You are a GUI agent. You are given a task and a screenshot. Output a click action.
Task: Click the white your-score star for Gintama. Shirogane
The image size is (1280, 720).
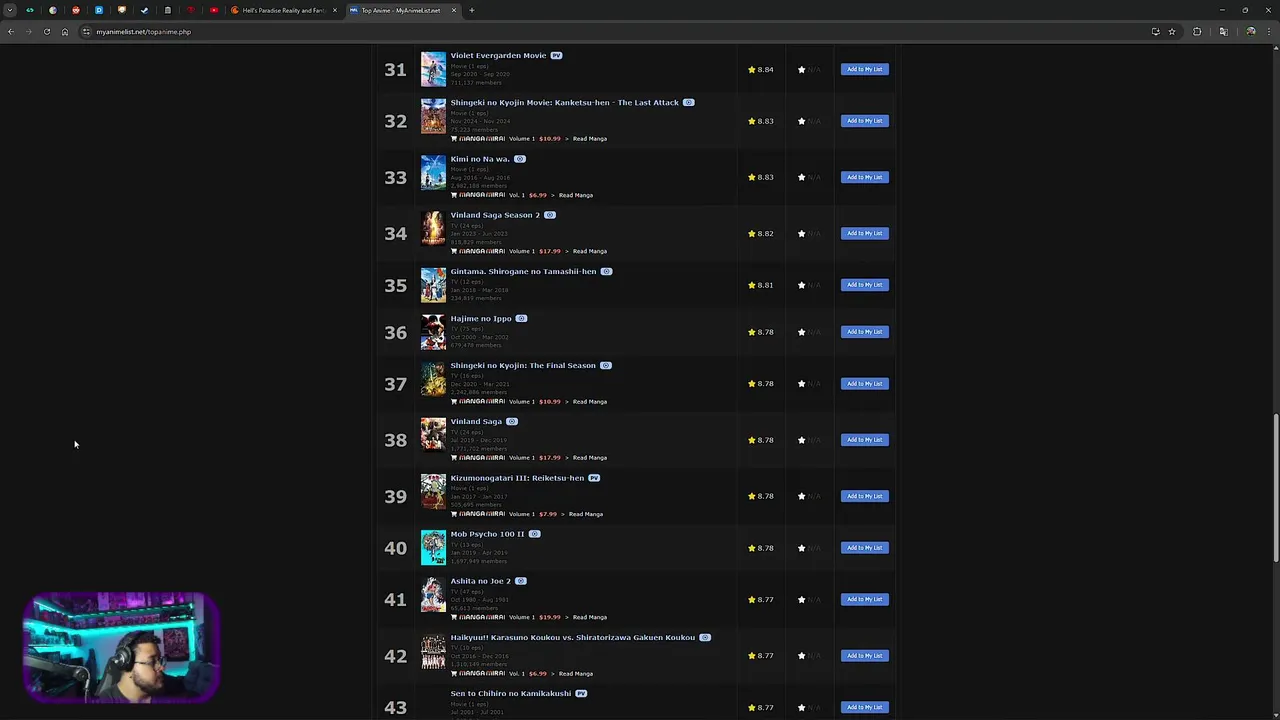click(x=801, y=285)
